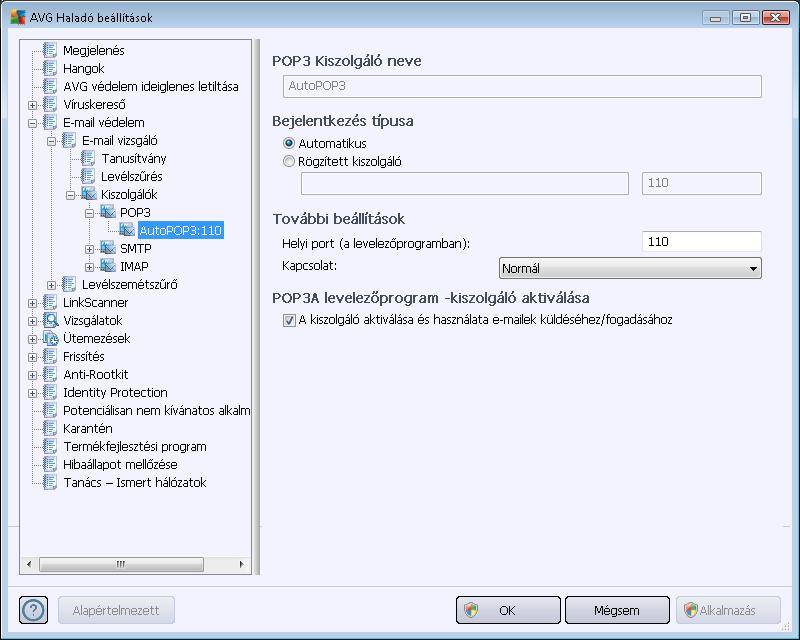The image size is (800, 640).
Task: Expand the Ütemezések node
Action: 32,339
